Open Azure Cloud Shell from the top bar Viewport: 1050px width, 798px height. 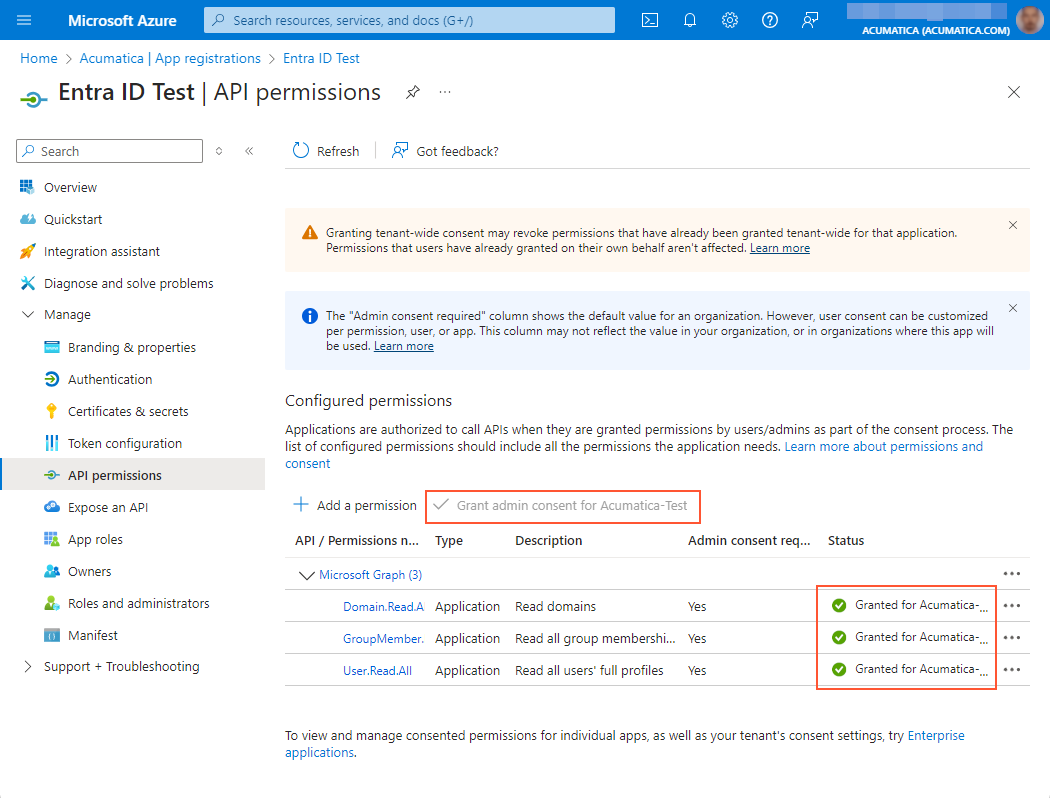pos(649,19)
